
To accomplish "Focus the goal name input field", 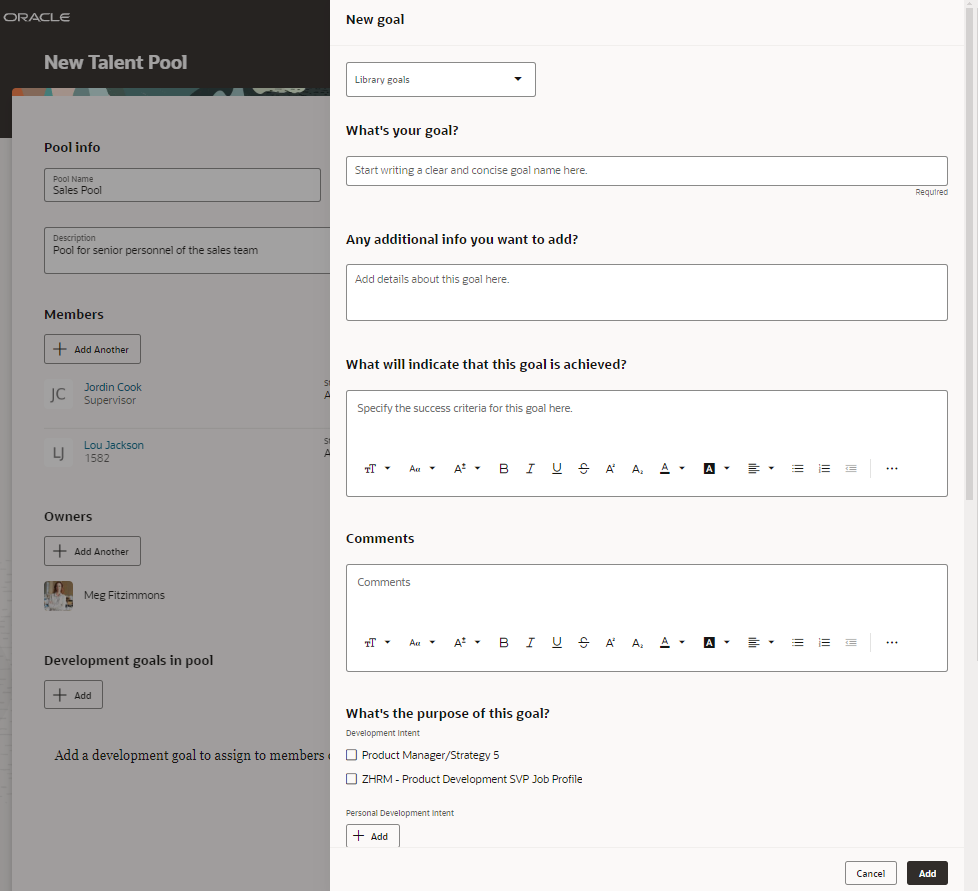I will [647, 171].
